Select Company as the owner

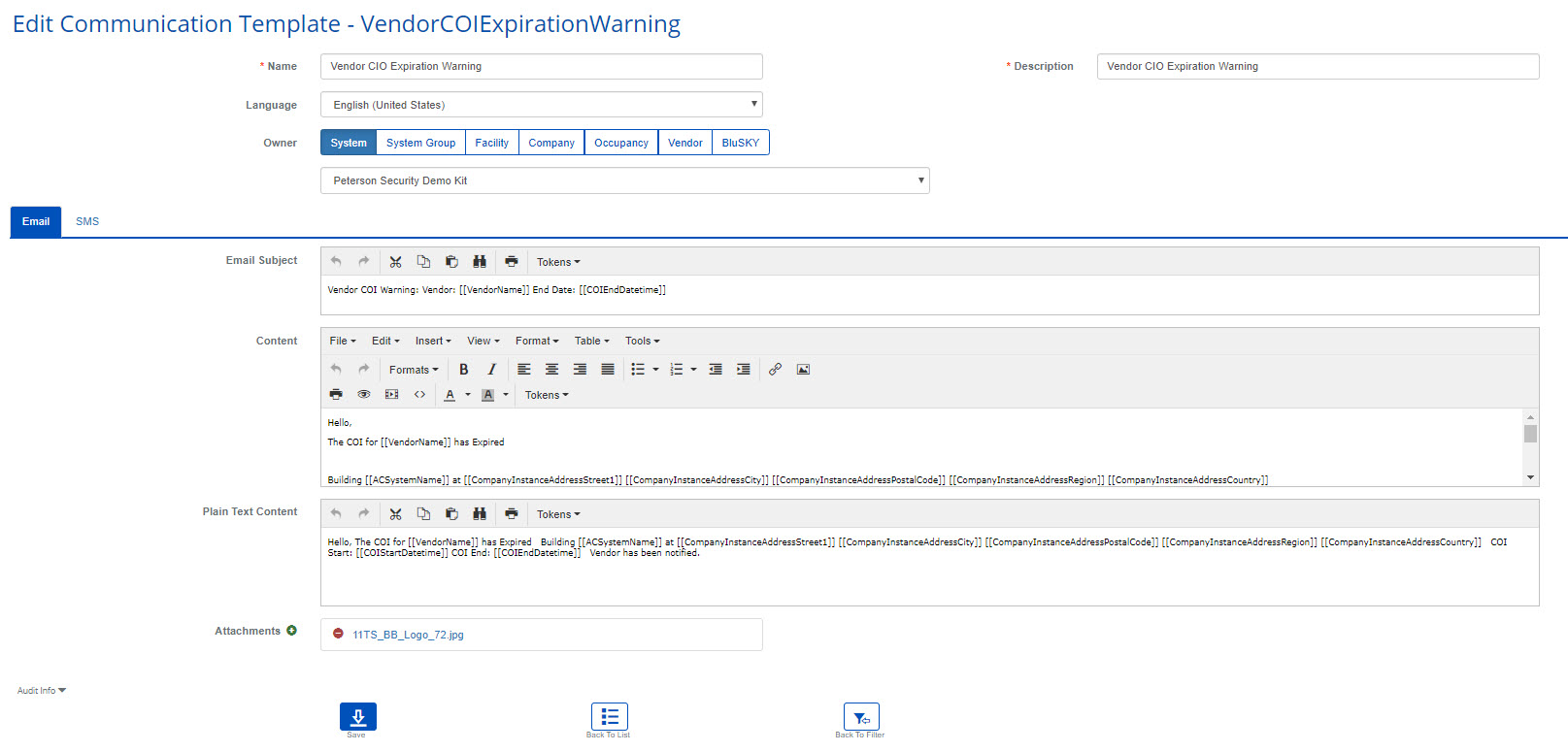click(x=551, y=143)
